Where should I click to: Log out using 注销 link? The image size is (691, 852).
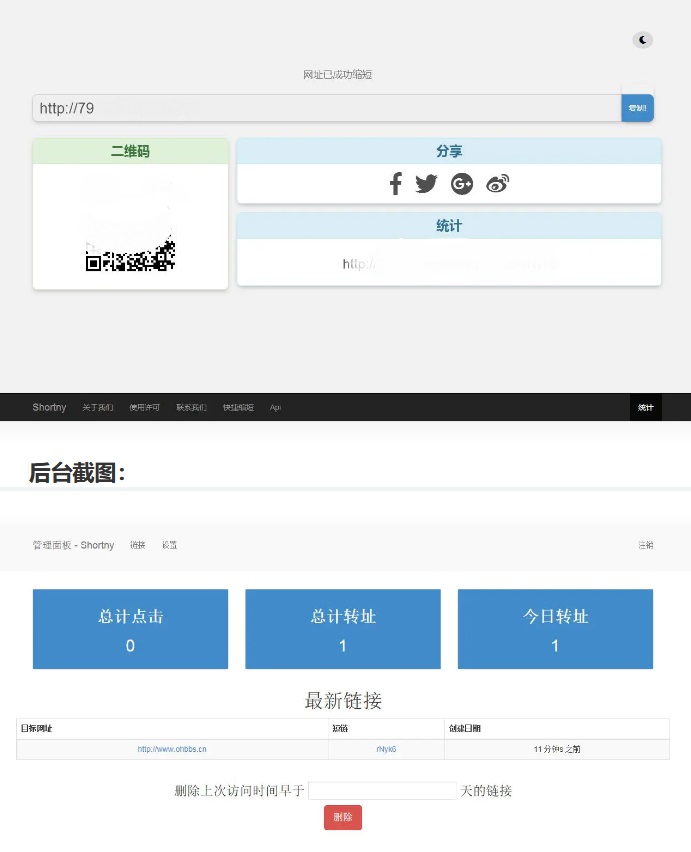point(645,545)
